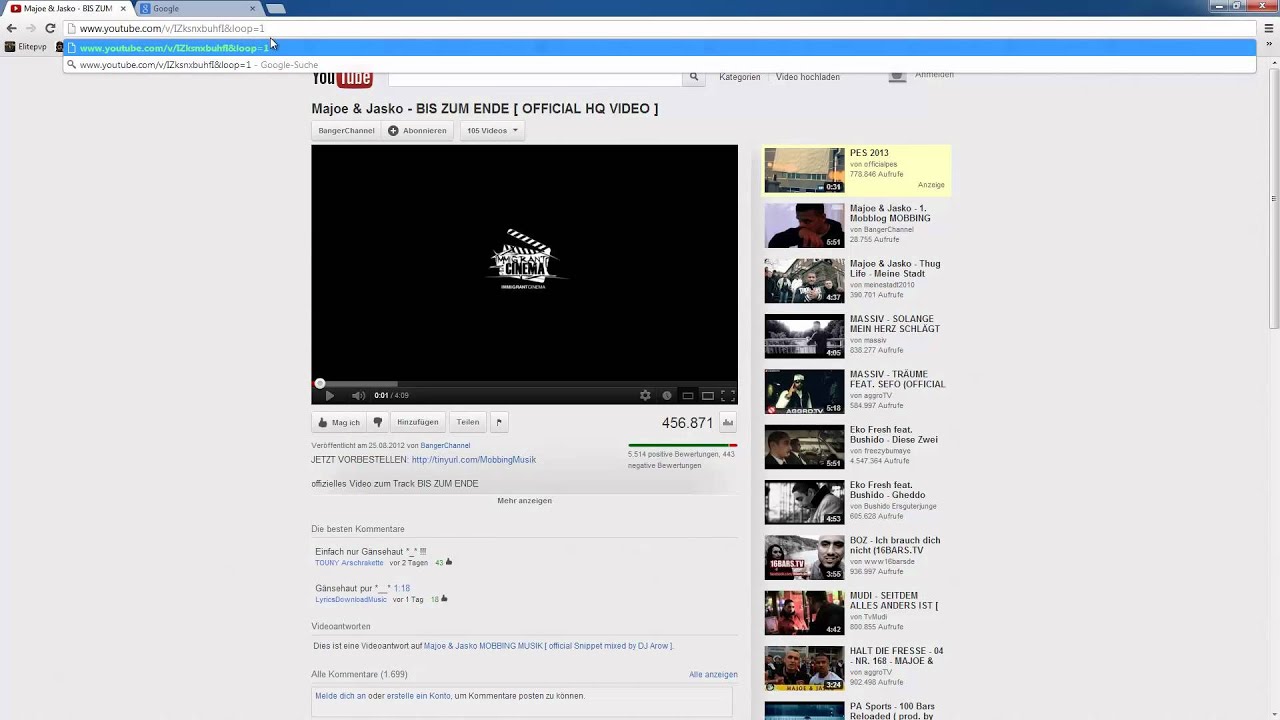Go forward with the browser forward arrow
The height and width of the screenshot is (720, 1280).
tap(31, 28)
